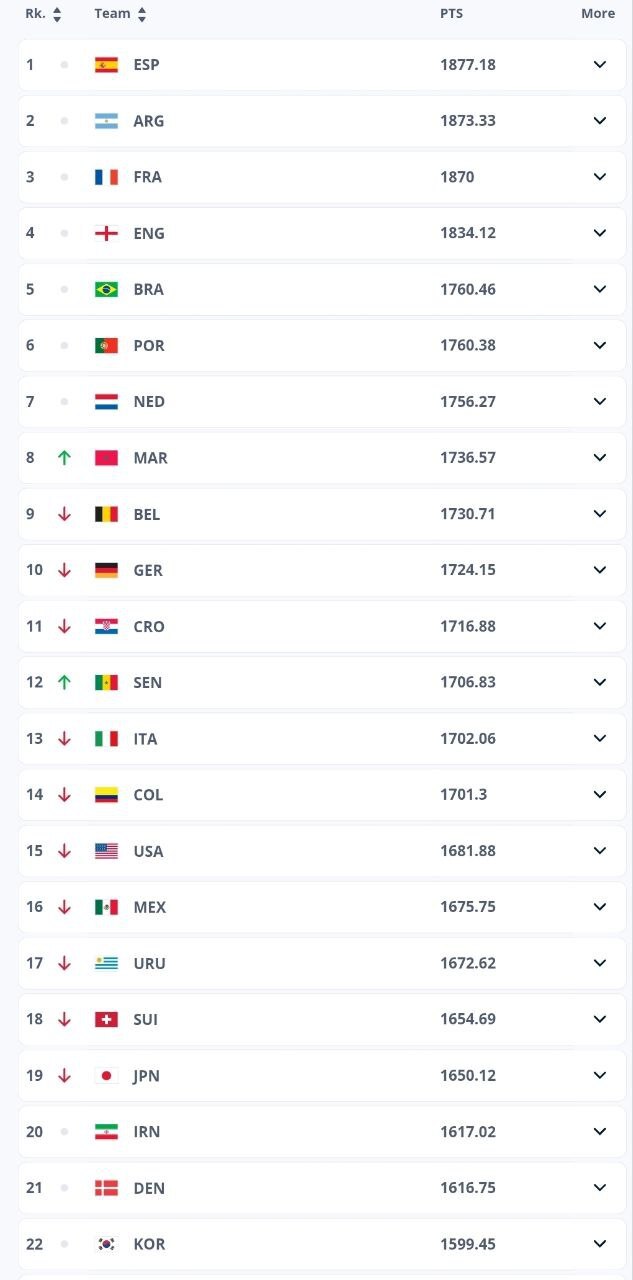633x1280 pixels.
Task: Click the POR team name
Action: tap(149, 345)
